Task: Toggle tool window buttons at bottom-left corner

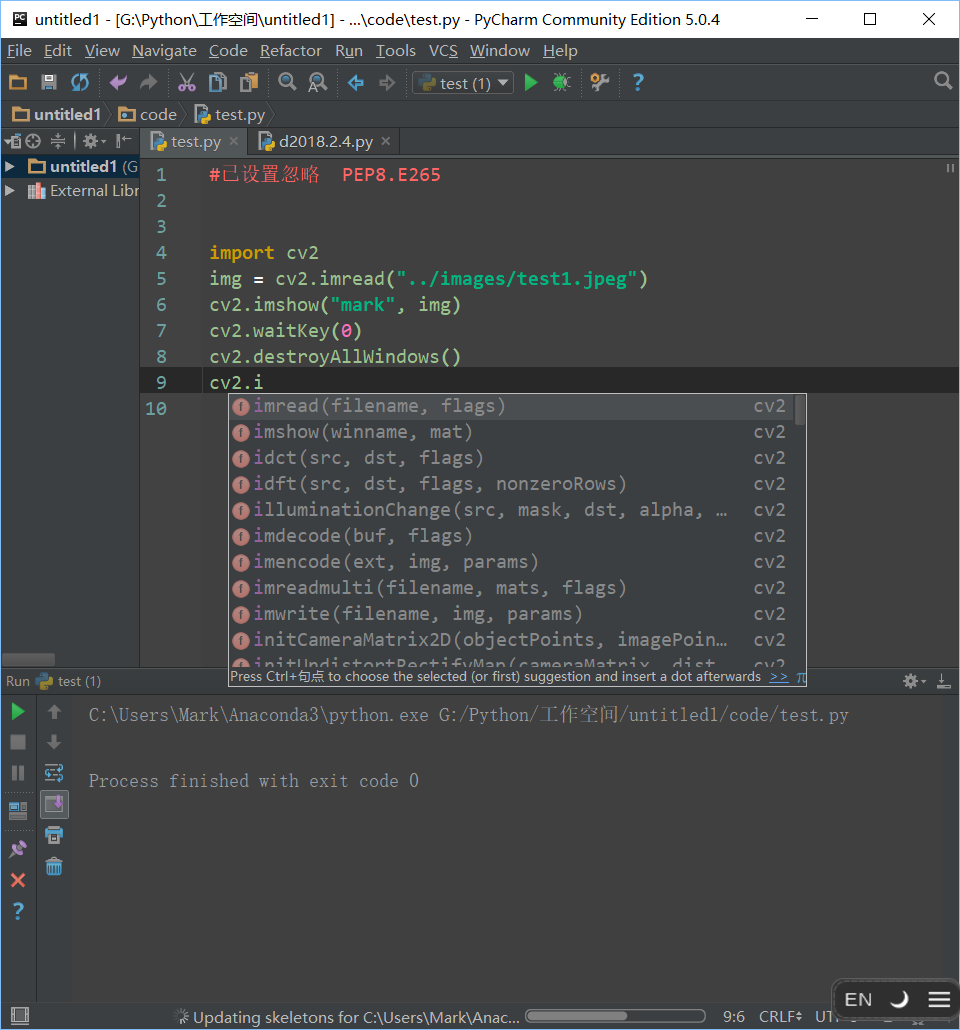Action: tap(20, 1016)
